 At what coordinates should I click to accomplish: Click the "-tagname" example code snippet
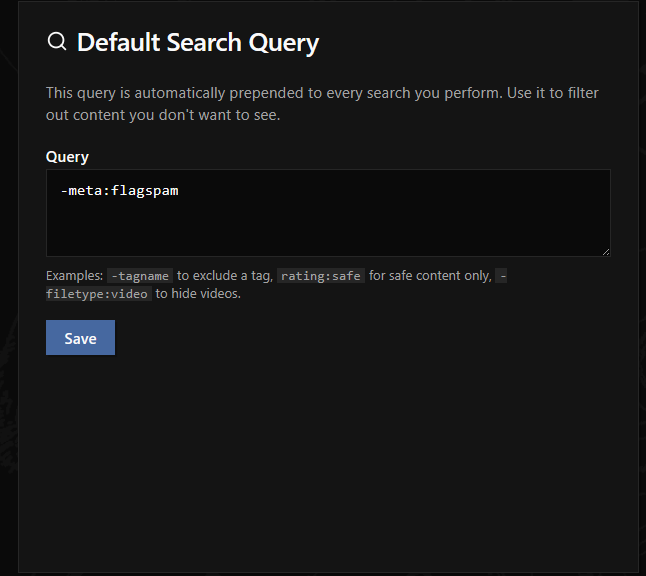[140, 276]
